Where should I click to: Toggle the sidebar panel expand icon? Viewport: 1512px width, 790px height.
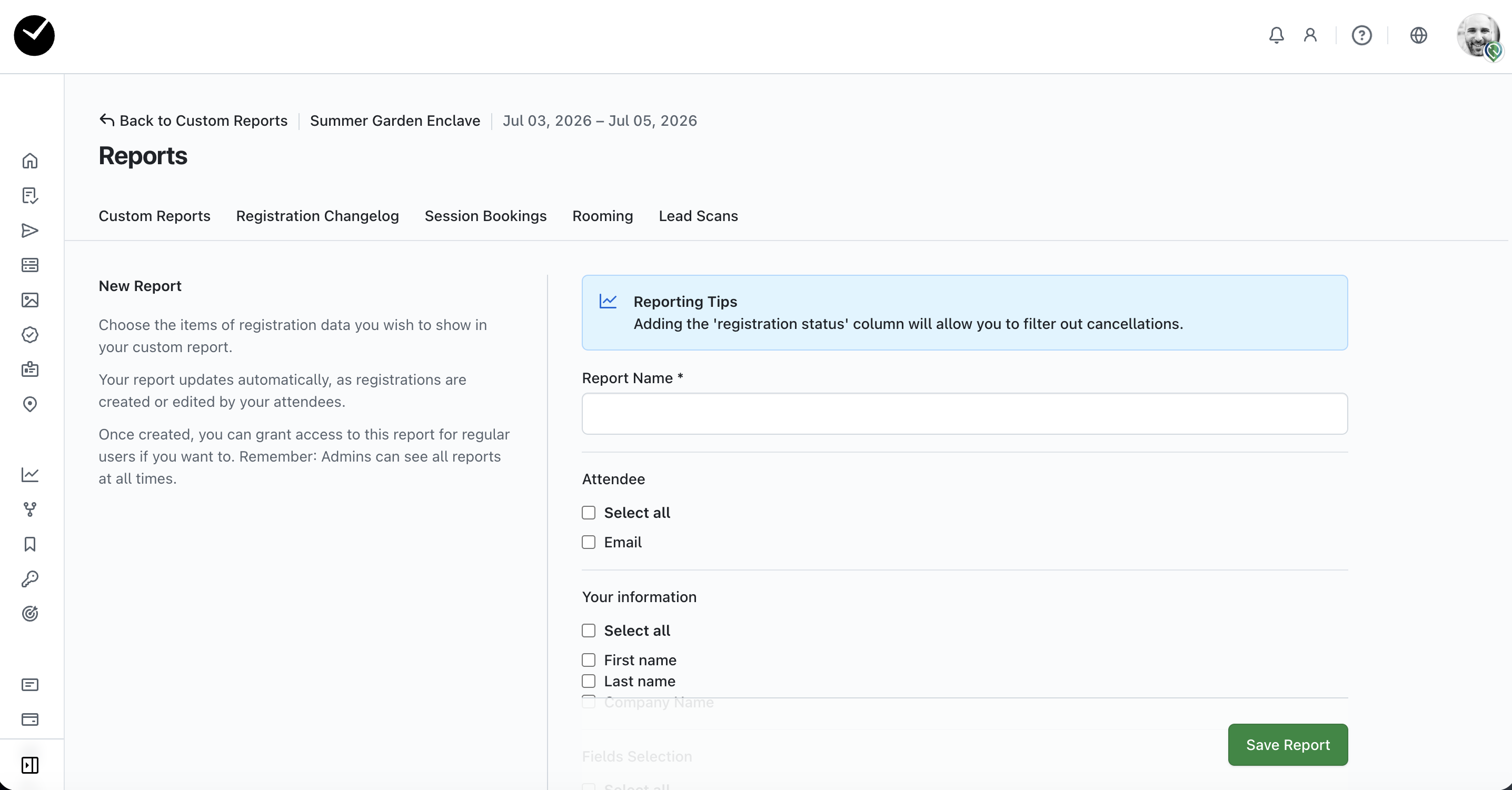click(x=30, y=765)
